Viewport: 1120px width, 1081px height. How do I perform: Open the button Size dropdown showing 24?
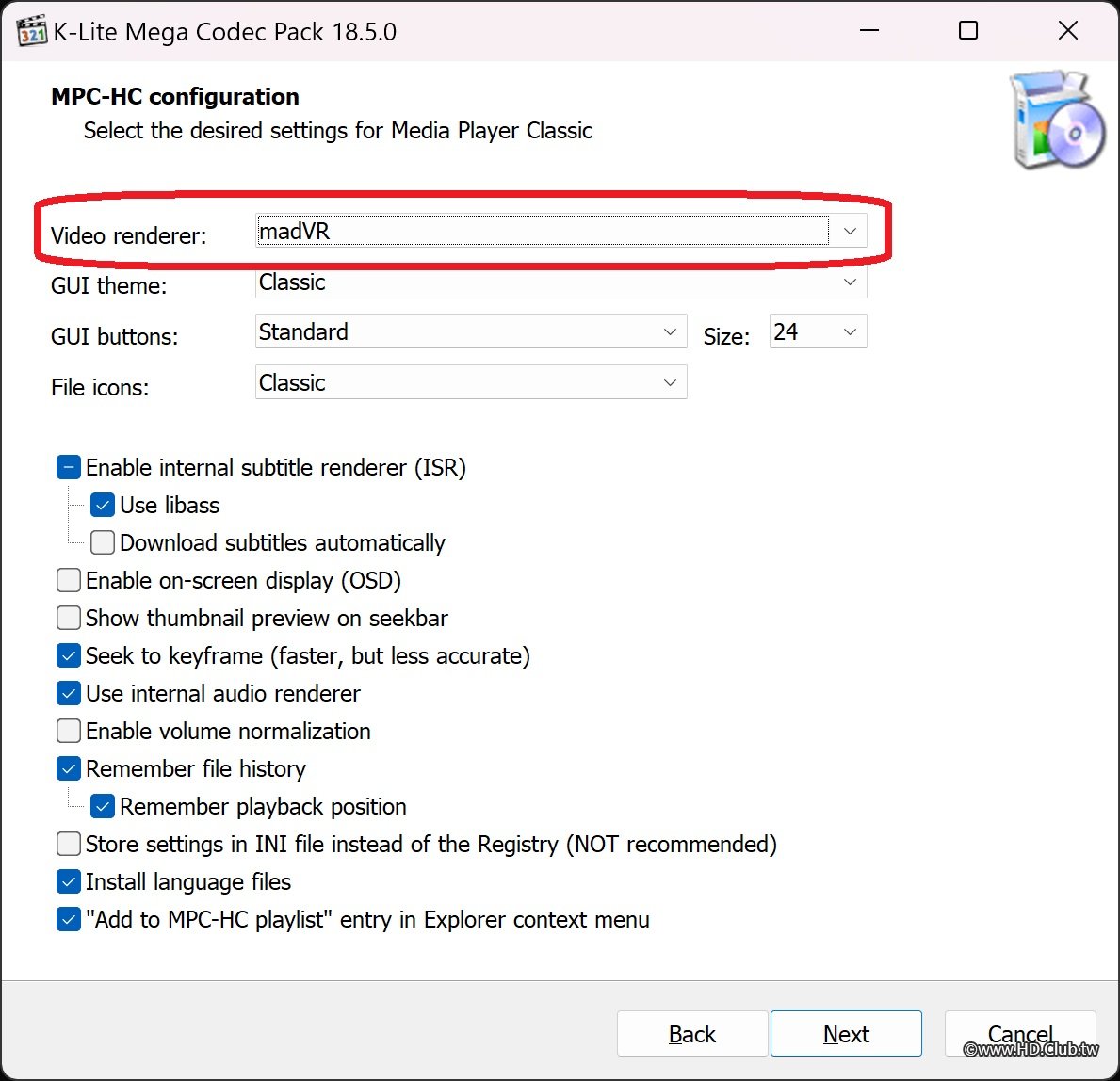pos(819,332)
